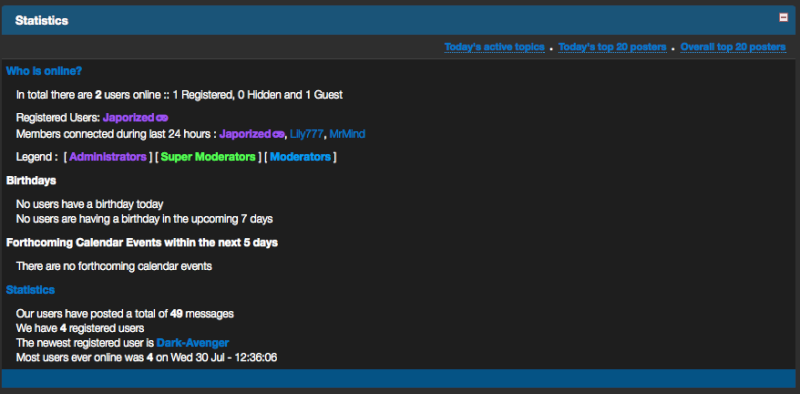Image resolution: width=800 pixels, height=394 pixels.
Task: Open Overall top 20 posters
Action: [x=733, y=47]
